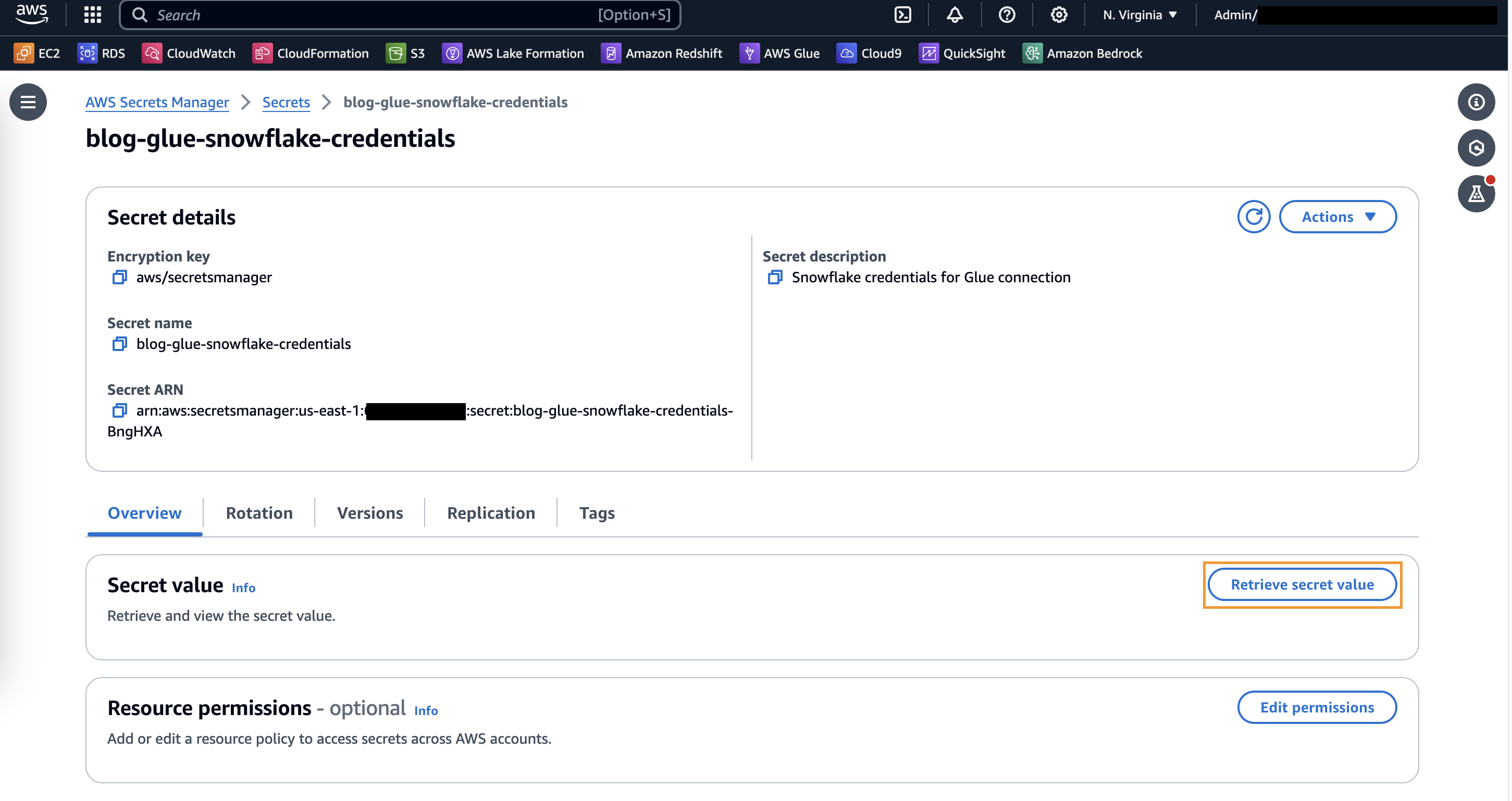1512x801 pixels.
Task: Open Amazon Bedrock from favorites bar
Action: tap(1082, 54)
